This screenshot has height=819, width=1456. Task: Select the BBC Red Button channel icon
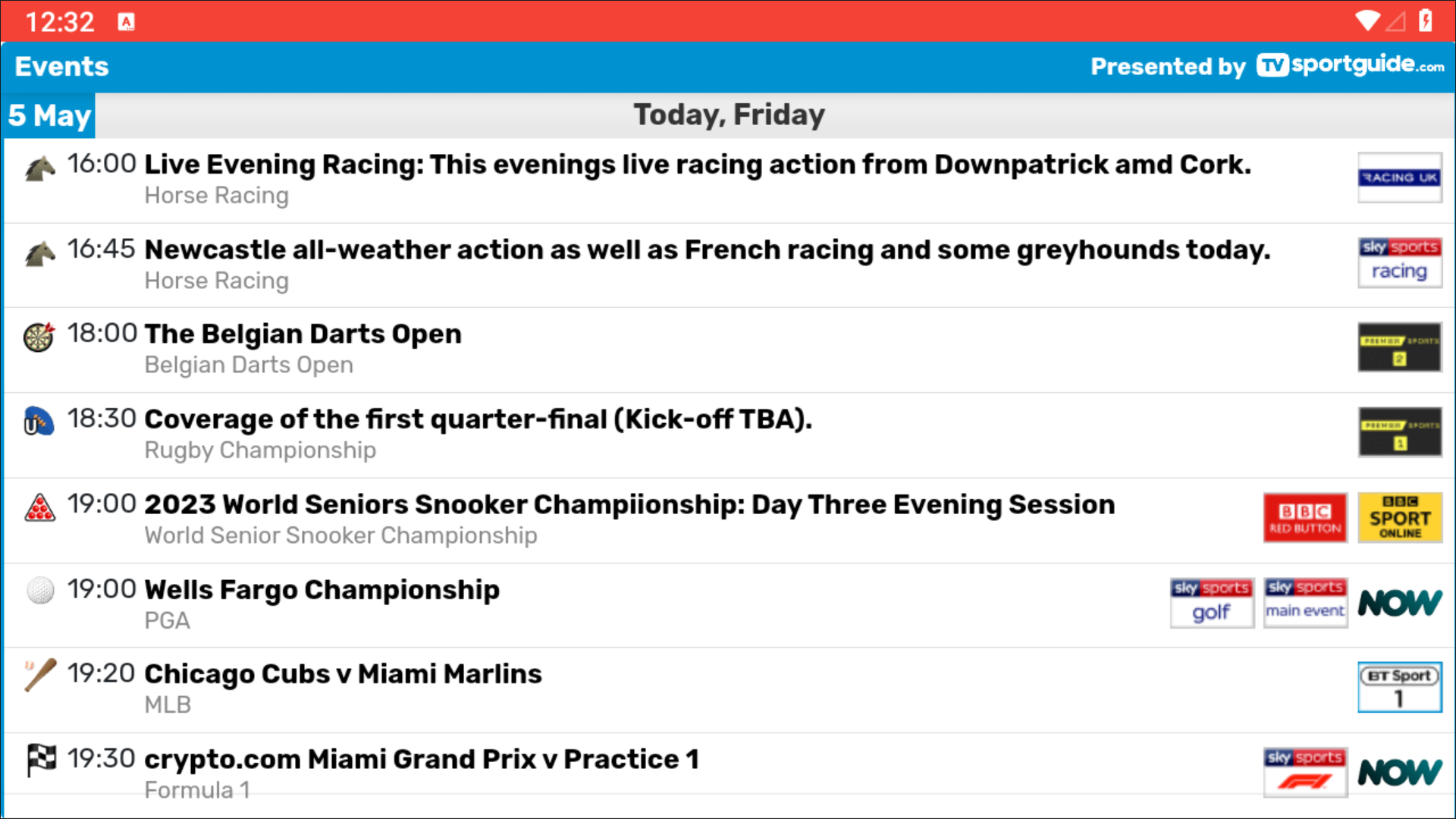[x=1305, y=518]
